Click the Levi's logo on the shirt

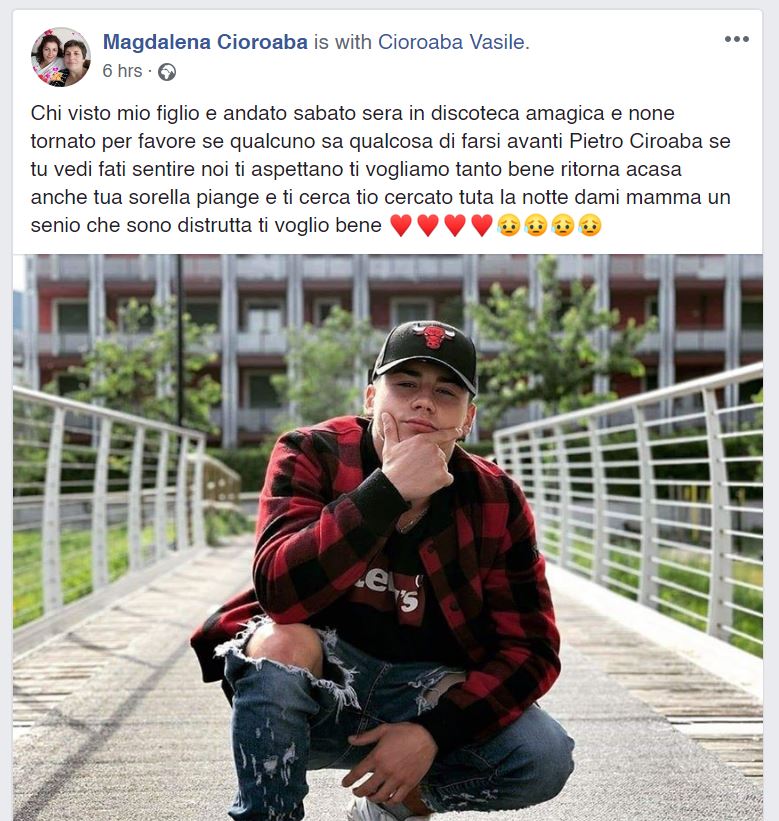[x=391, y=587]
